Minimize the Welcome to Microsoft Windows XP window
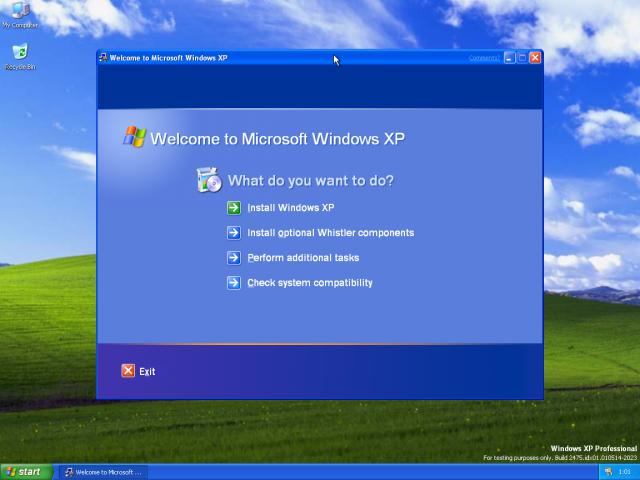 509,58
